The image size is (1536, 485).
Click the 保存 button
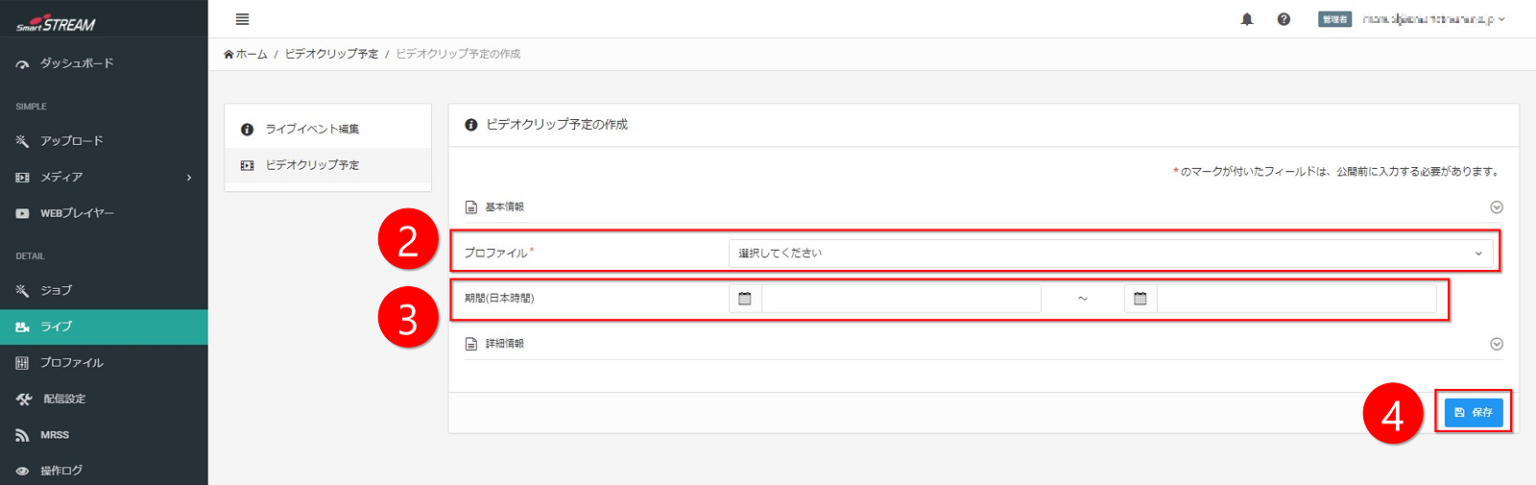click(1473, 412)
